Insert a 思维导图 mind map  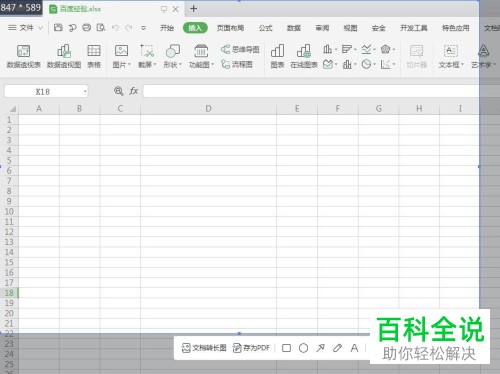240,50
